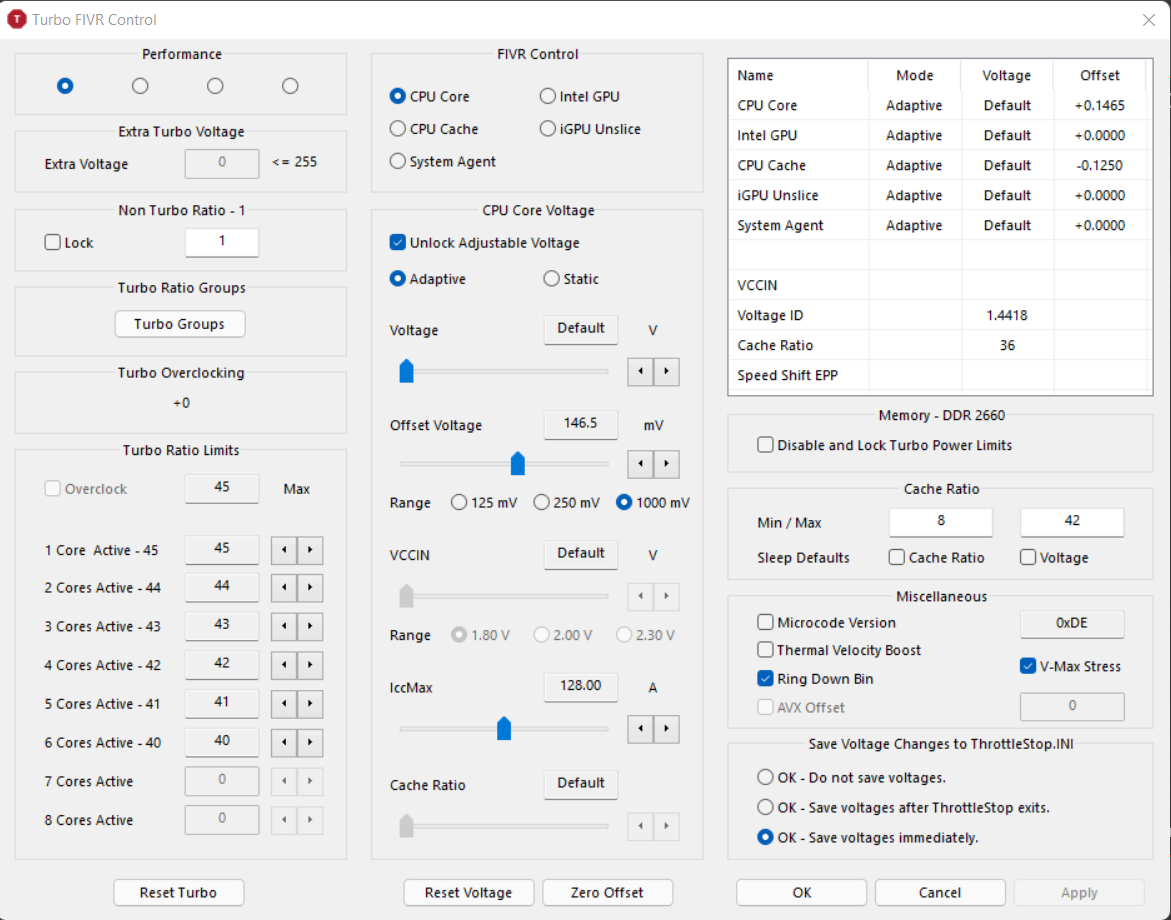
Task: Check Disable and Lock Turbo Power Limits
Action: pos(766,445)
